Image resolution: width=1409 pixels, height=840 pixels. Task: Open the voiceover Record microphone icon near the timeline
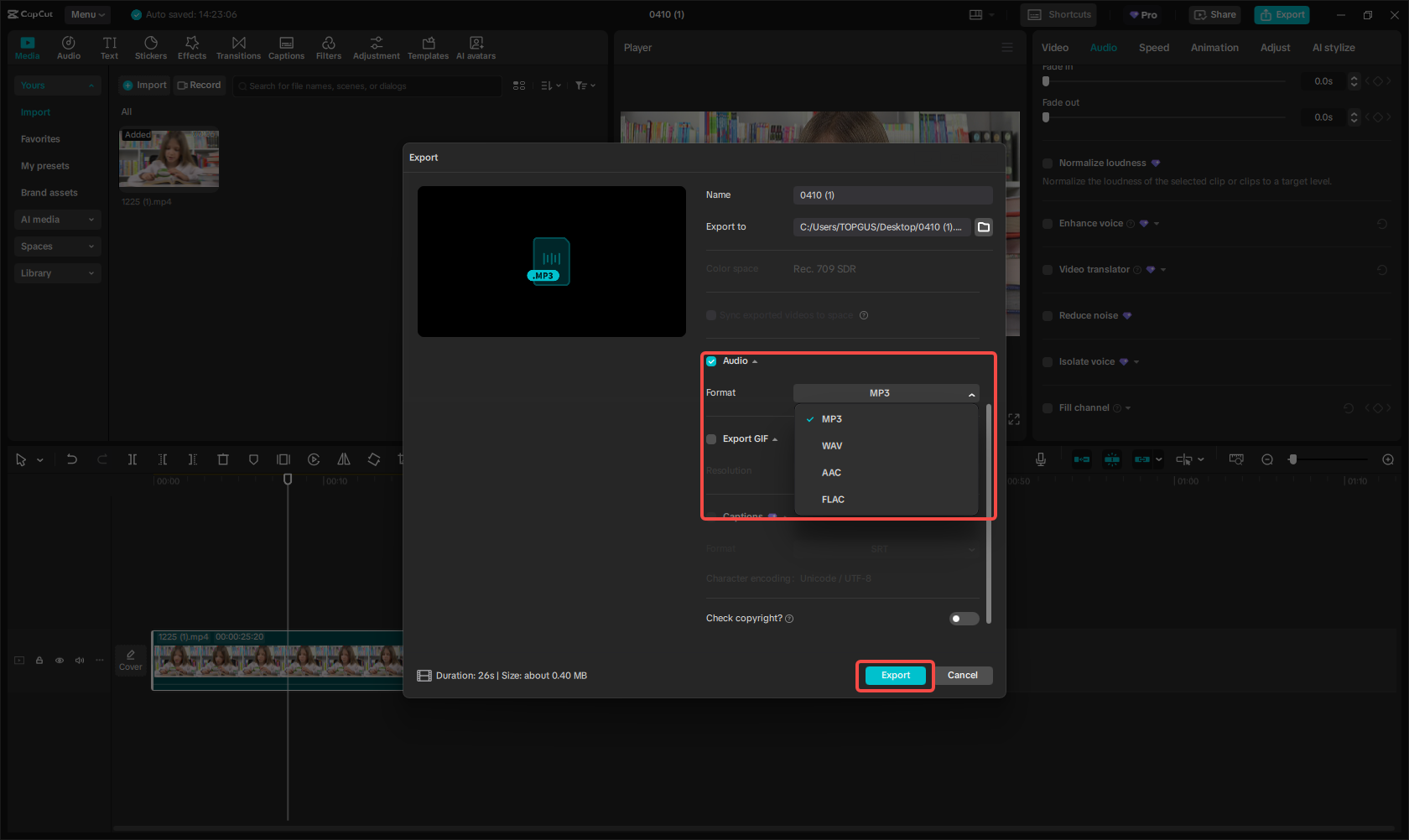[1040, 459]
